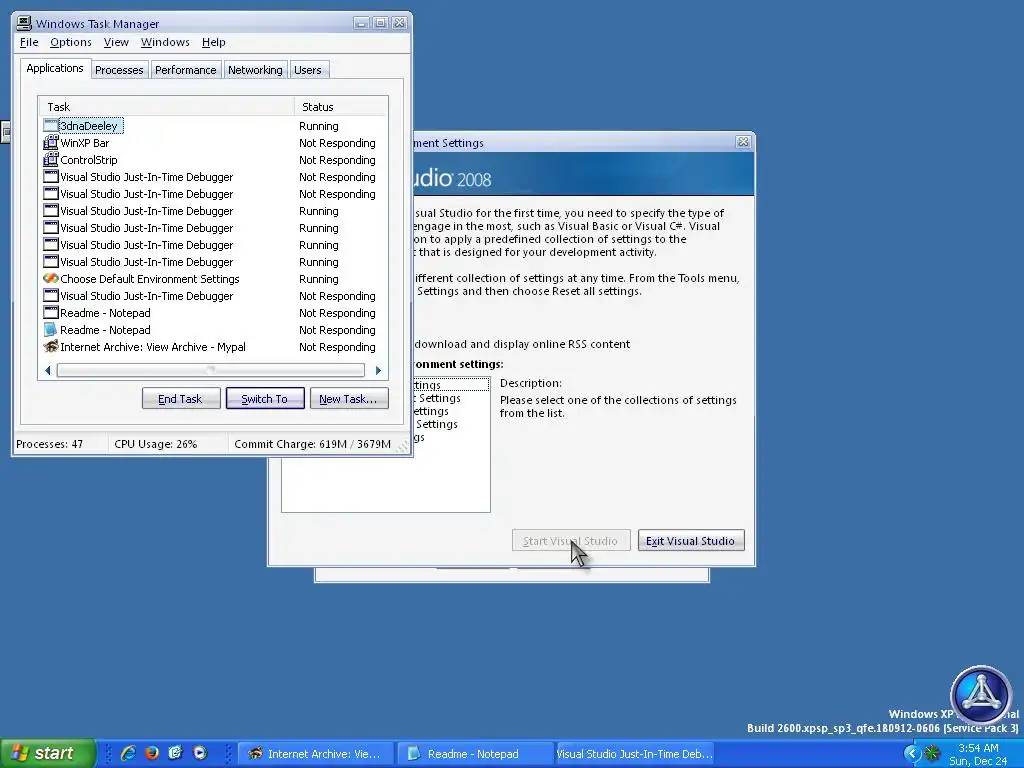Open the Windows menu
The image size is (1024, 768).
point(165,42)
